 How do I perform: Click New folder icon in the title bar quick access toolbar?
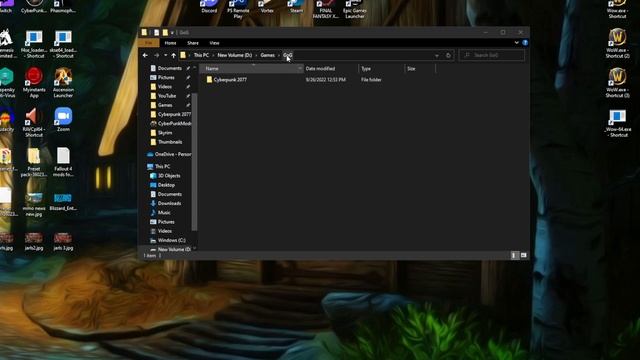165,32
